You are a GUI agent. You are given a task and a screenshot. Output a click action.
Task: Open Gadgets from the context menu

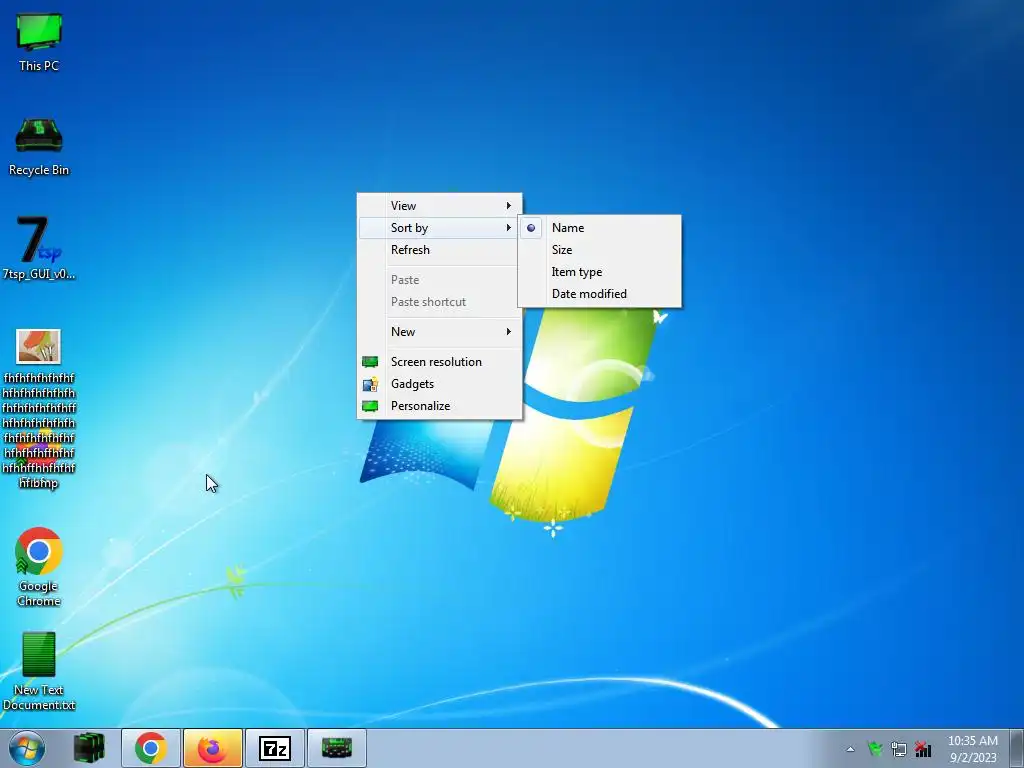440,384
